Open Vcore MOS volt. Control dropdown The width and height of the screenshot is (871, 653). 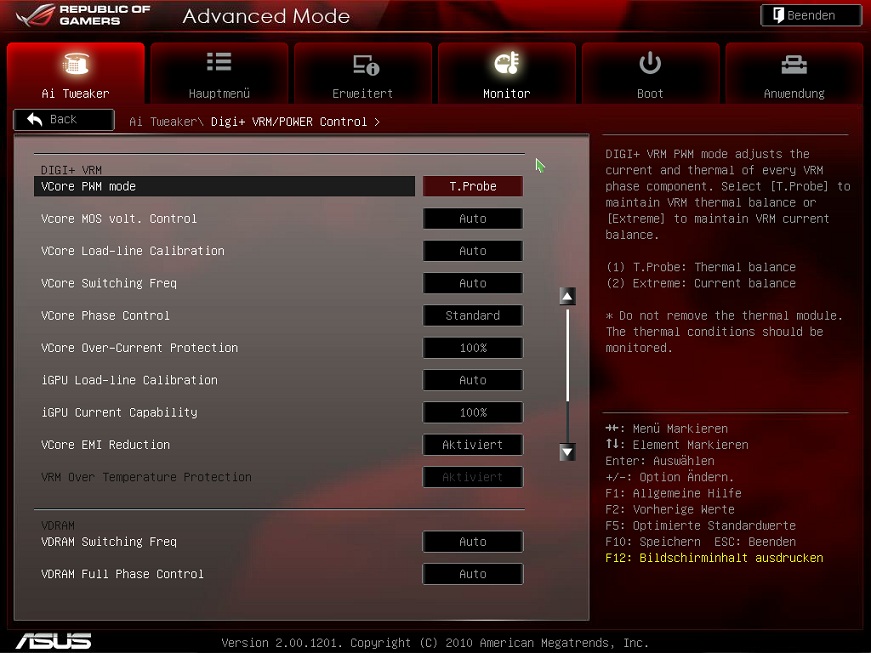pos(473,219)
